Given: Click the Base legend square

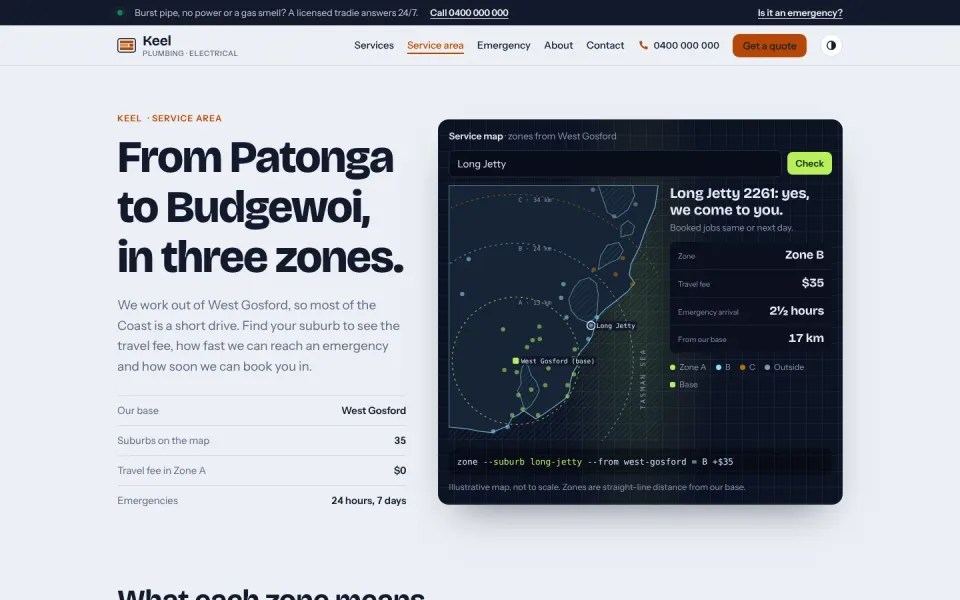Looking at the screenshot, I should click(x=672, y=384).
